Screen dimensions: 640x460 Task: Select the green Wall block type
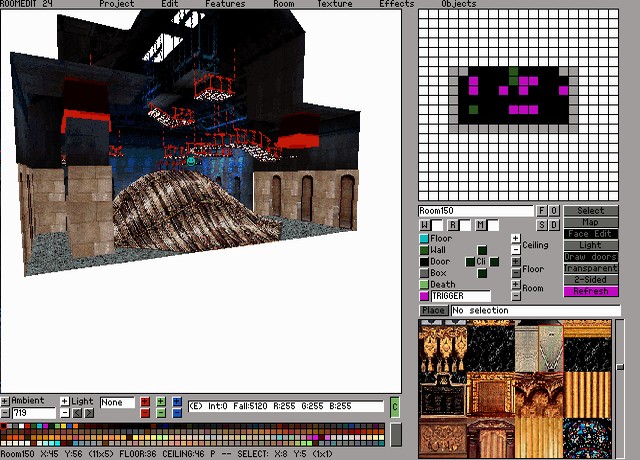tap(424, 250)
